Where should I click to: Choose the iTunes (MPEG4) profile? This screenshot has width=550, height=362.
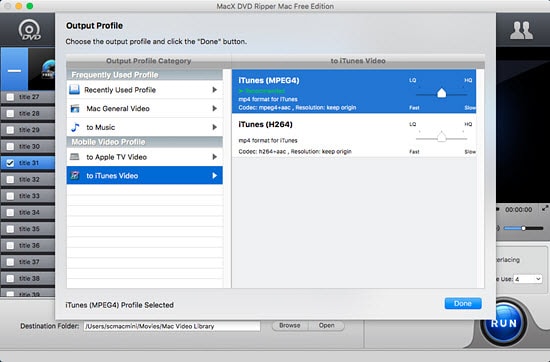point(354,91)
